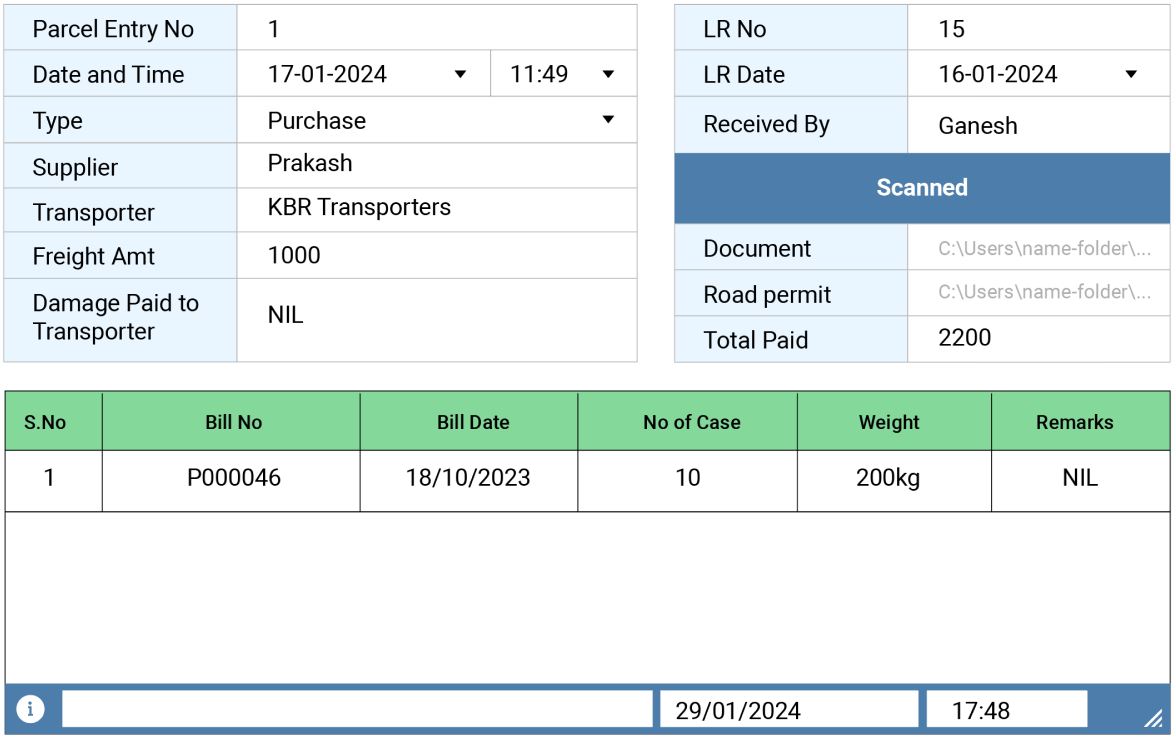Click the Weight column header

coord(889,421)
